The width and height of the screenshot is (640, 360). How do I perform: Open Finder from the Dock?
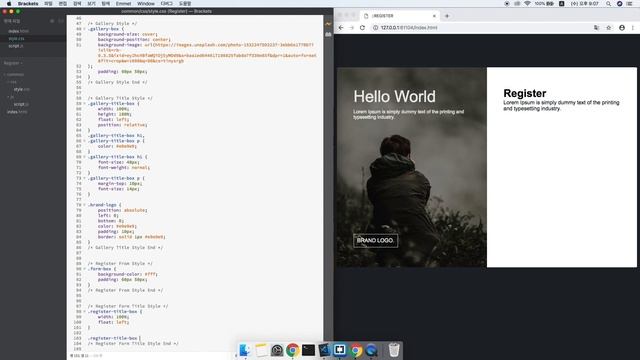[245, 350]
